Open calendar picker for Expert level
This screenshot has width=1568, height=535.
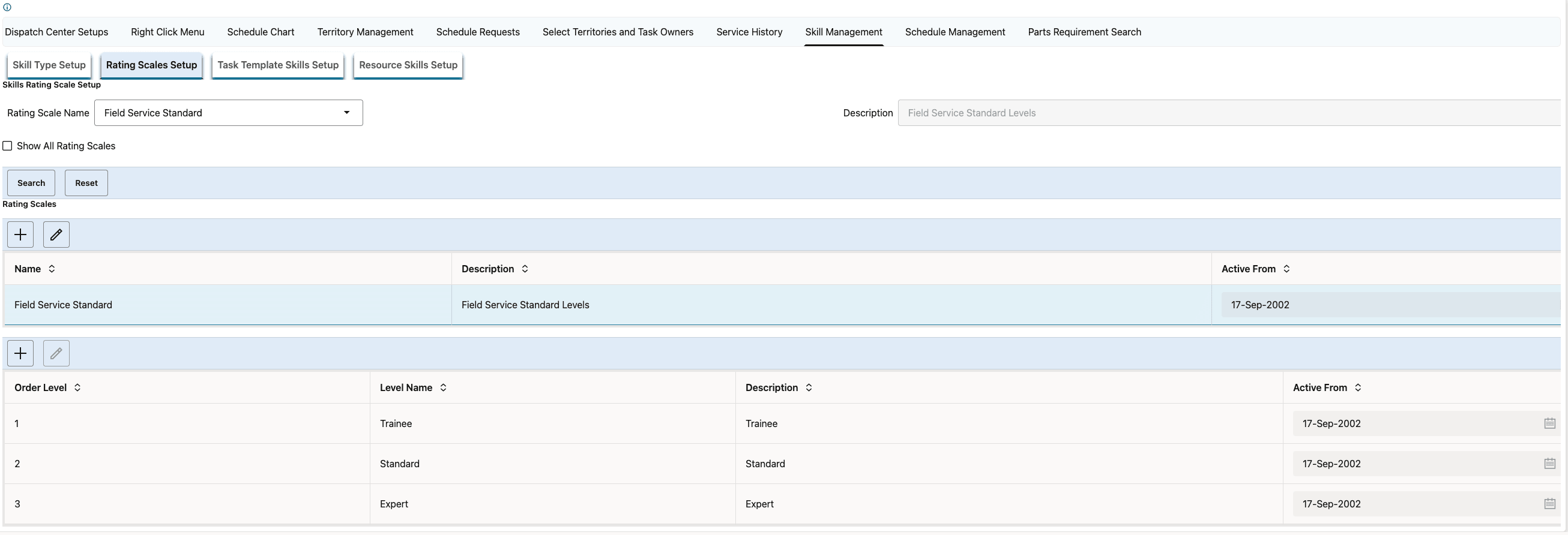(1549, 504)
